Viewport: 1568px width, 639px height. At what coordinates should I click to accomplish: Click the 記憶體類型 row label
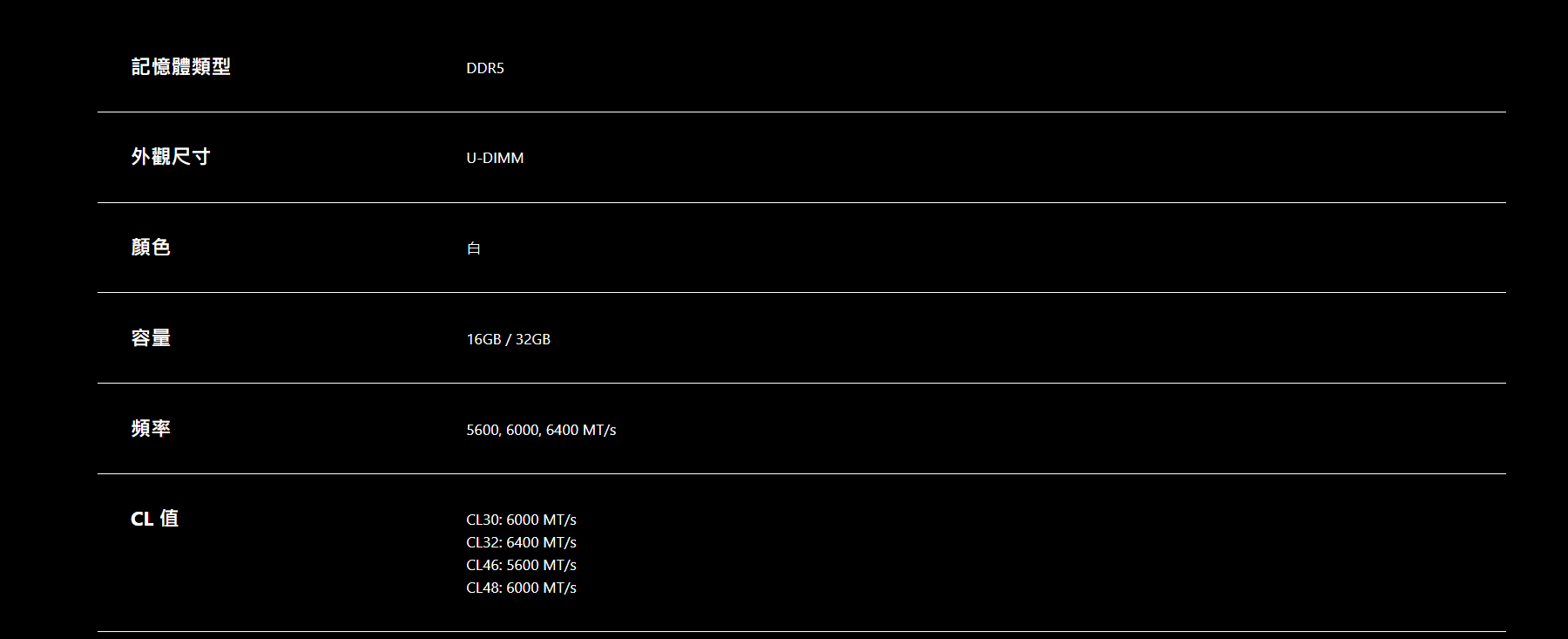(180, 67)
